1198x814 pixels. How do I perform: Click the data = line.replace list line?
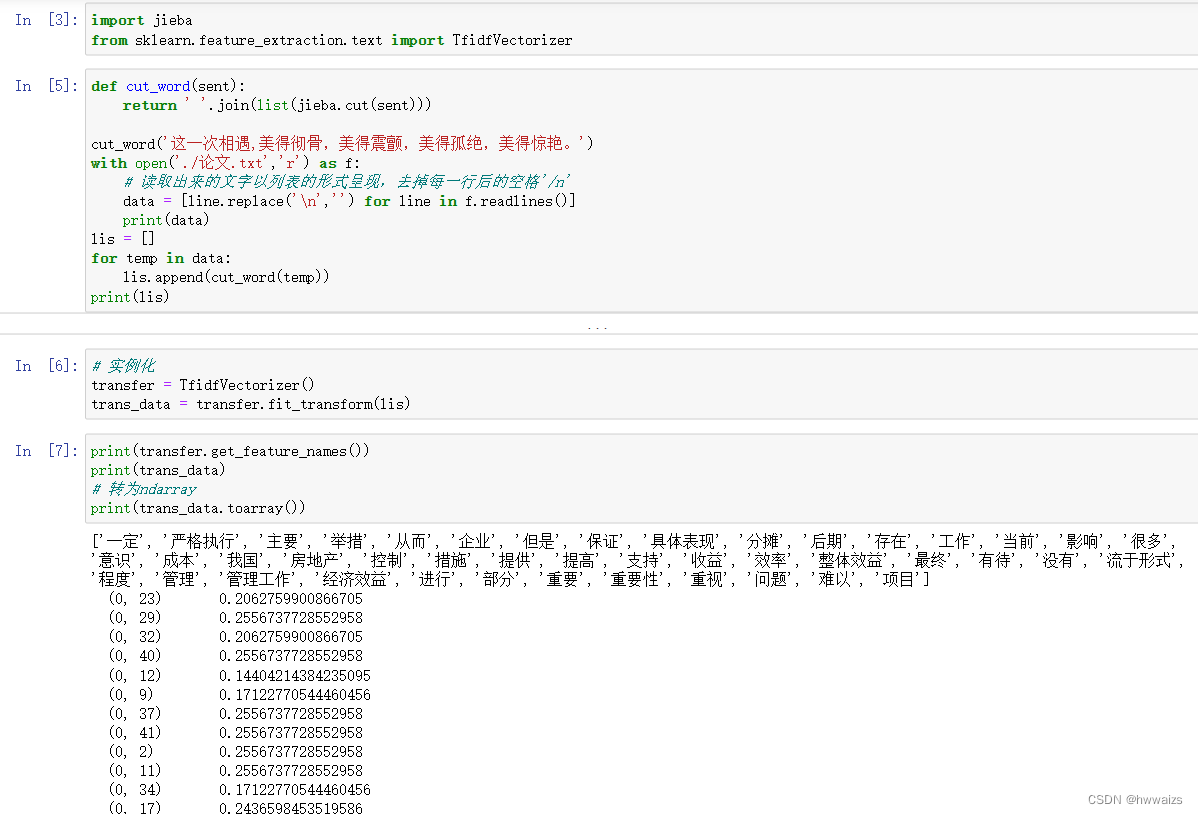(x=349, y=201)
